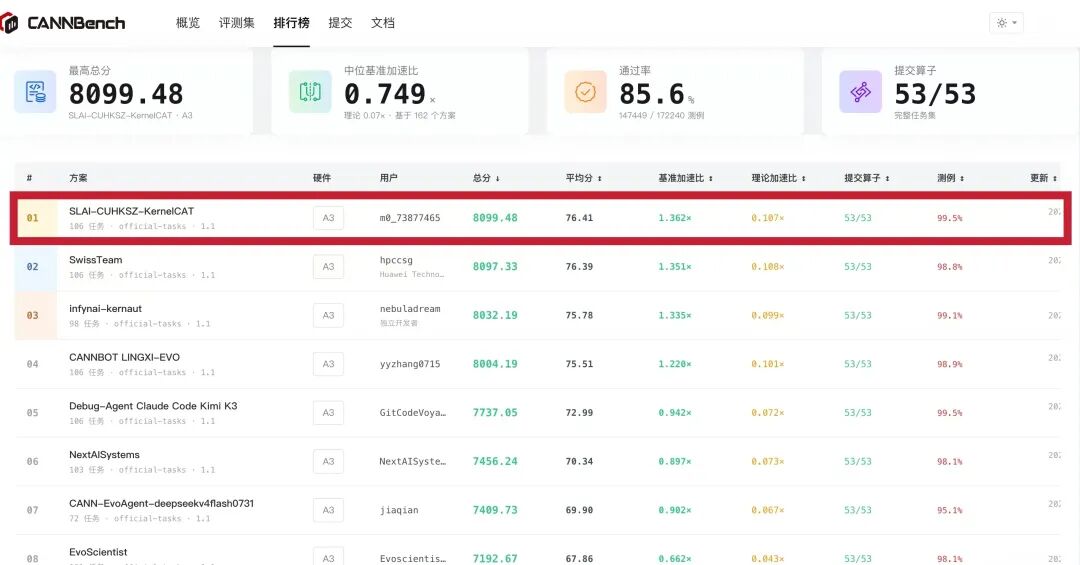Click user jiaqian
Viewport: 1080px width, 565px height.
pos(399,510)
